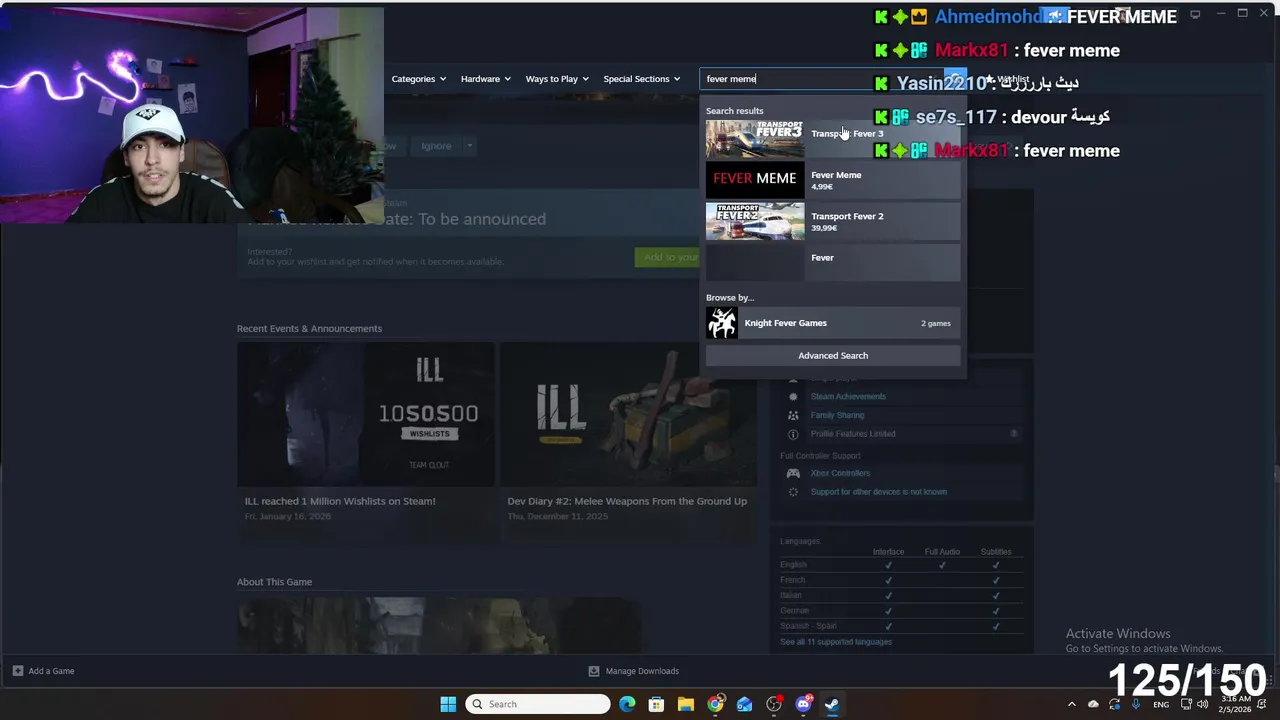Click the Italian language row
1280x720 pixels.
[x=900, y=595]
